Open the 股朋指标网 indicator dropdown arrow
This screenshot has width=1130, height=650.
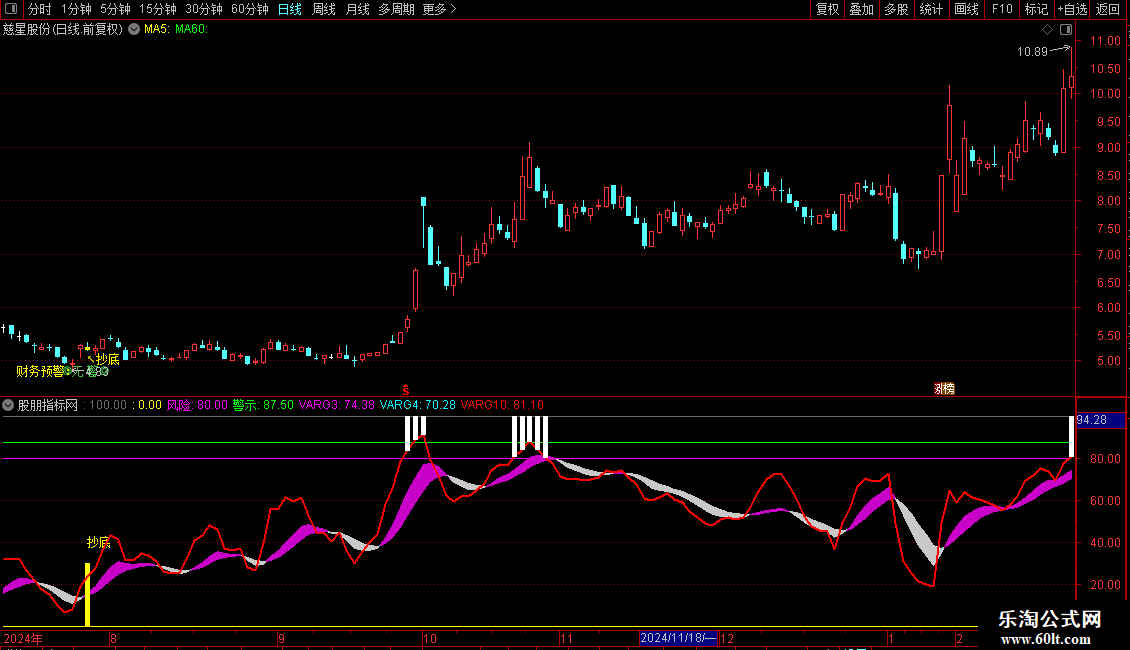click(9, 406)
